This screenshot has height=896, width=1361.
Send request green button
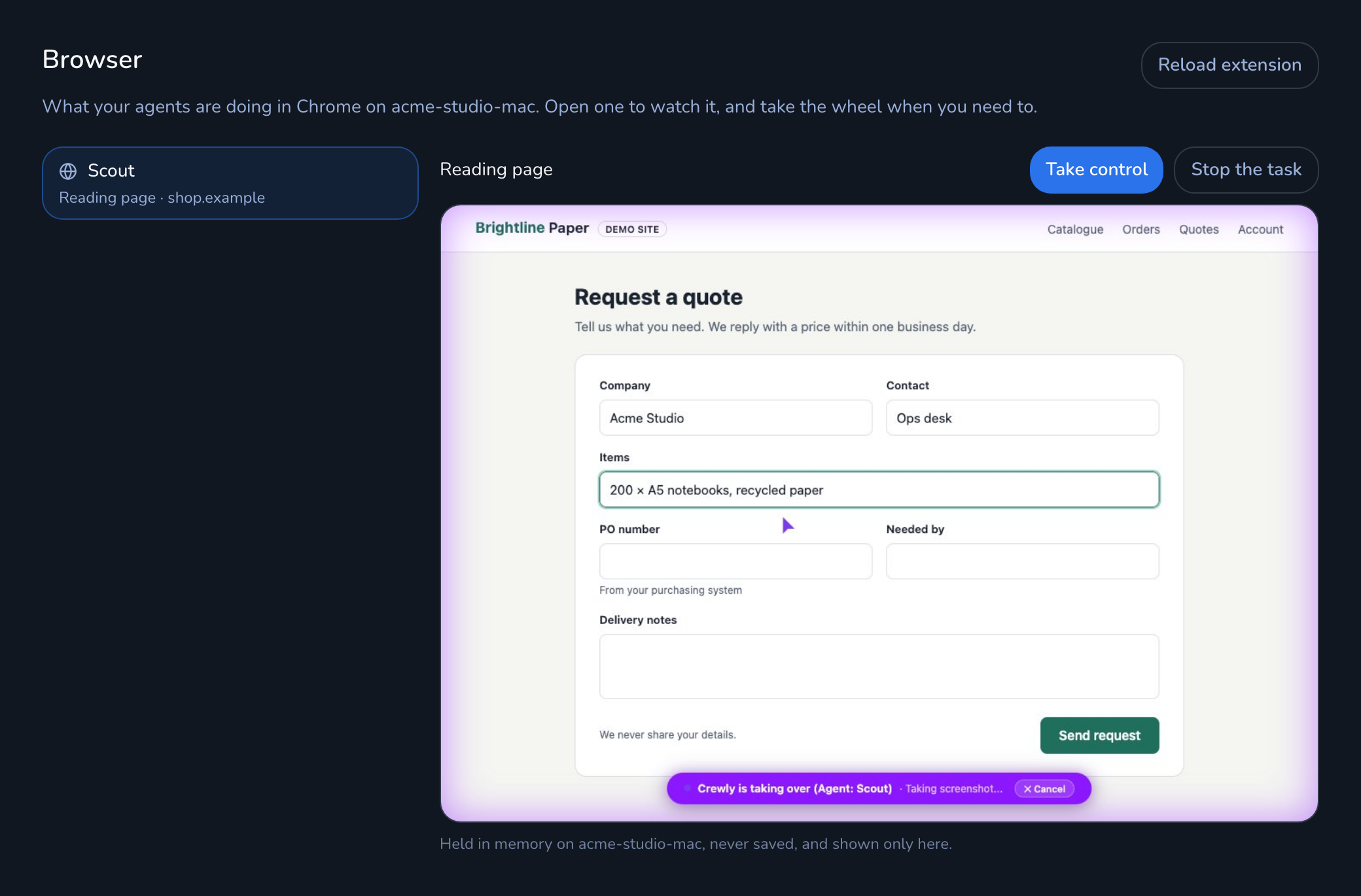tap(1099, 736)
